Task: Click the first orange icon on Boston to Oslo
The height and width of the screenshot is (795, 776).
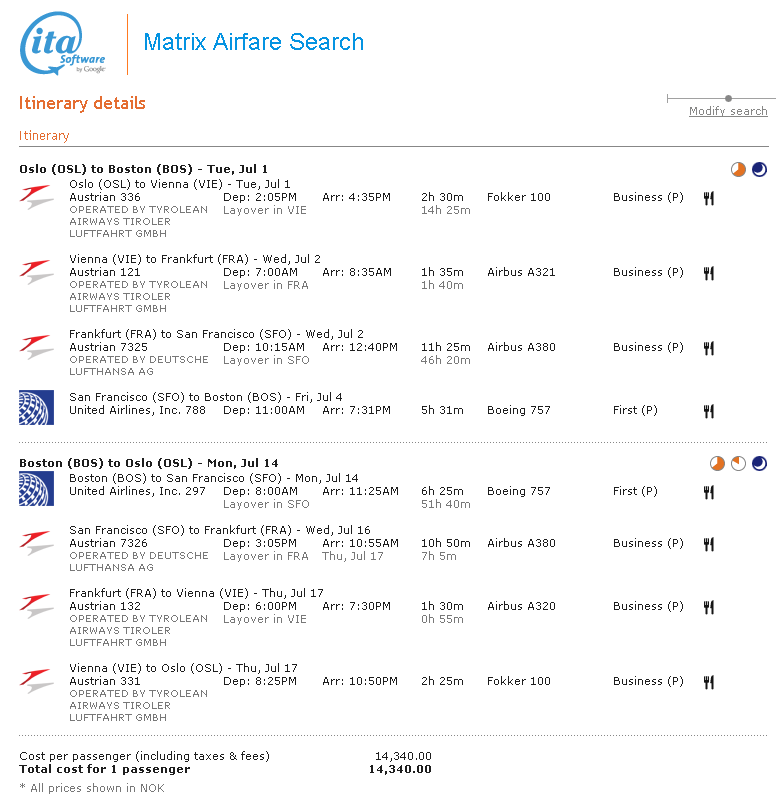Action: 717,464
